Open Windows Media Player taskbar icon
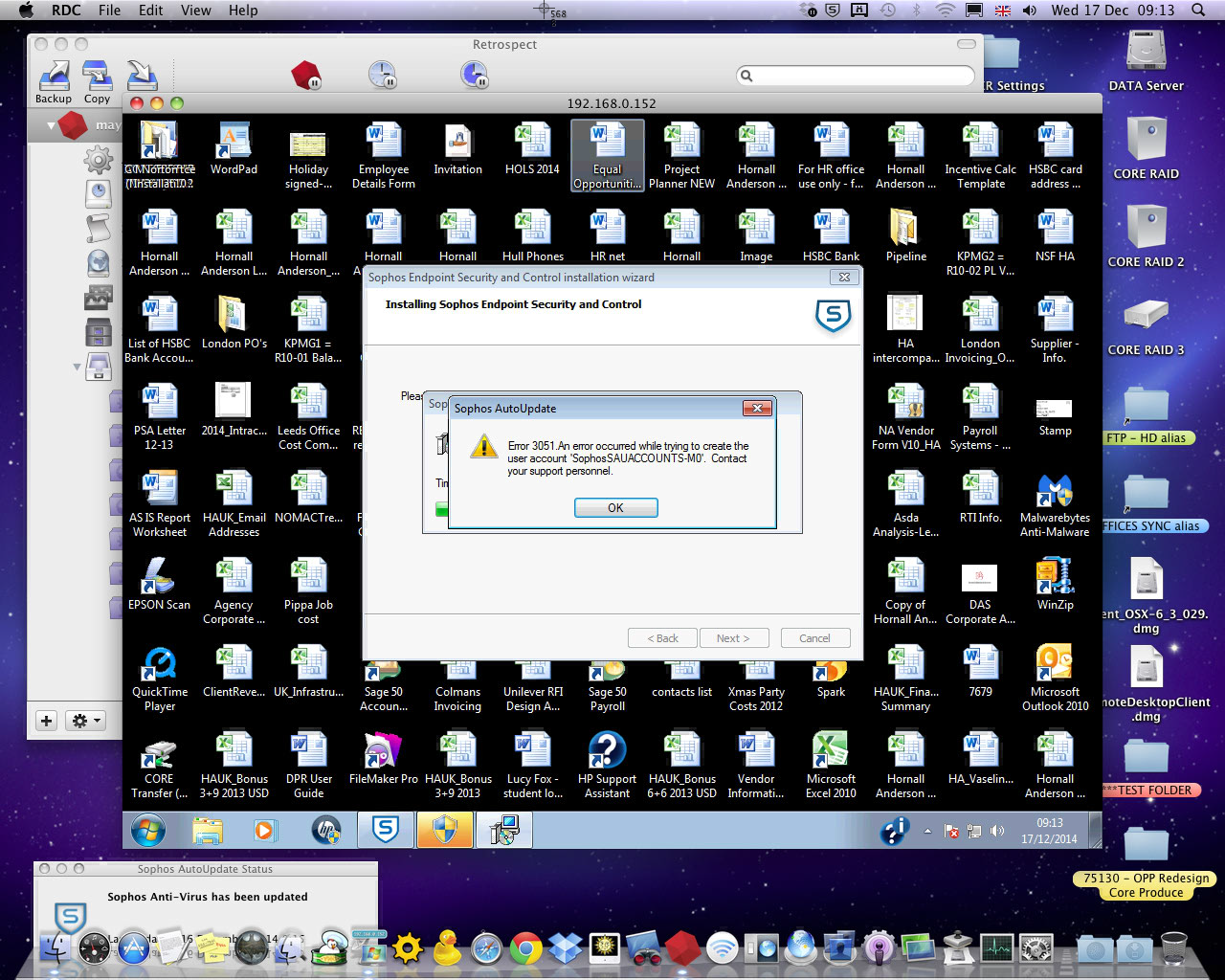This screenshot has width=1225, height=980. [x=265, y=831]
